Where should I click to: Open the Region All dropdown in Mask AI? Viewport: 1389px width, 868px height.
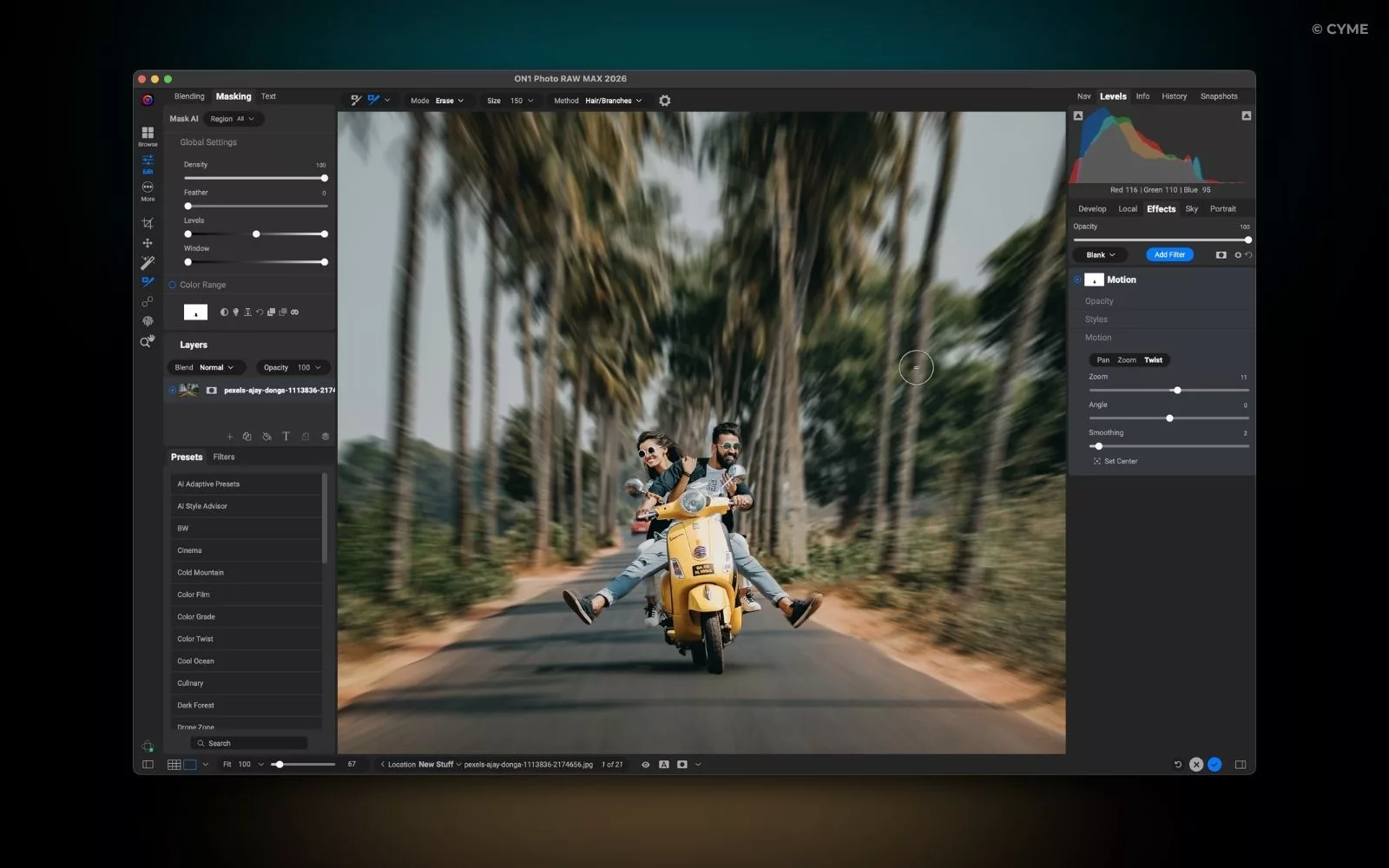pos(232,119)
